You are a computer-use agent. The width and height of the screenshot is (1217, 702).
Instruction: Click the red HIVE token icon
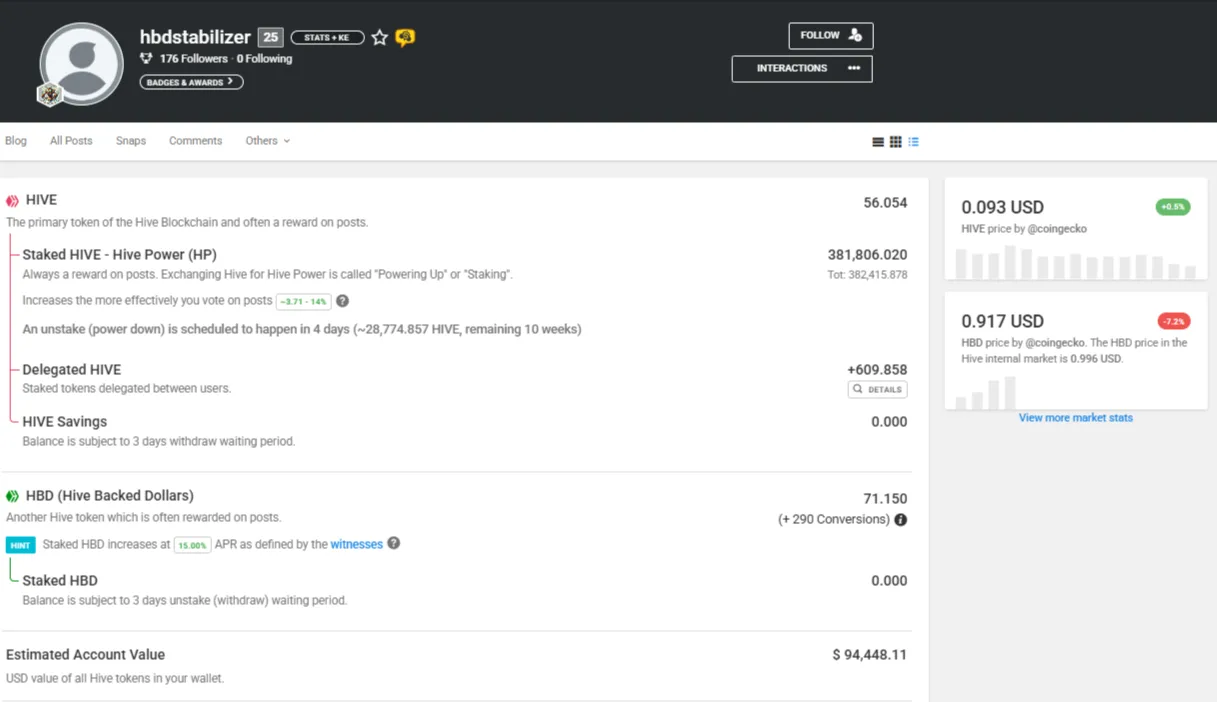pos(12,201)
